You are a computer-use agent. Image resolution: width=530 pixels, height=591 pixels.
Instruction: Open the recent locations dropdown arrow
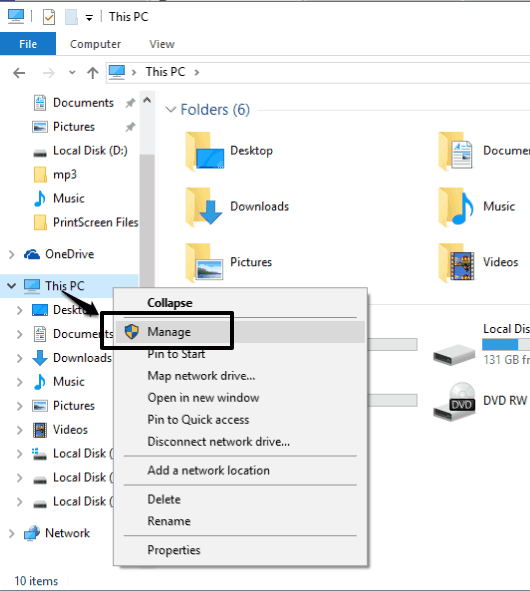72,72
